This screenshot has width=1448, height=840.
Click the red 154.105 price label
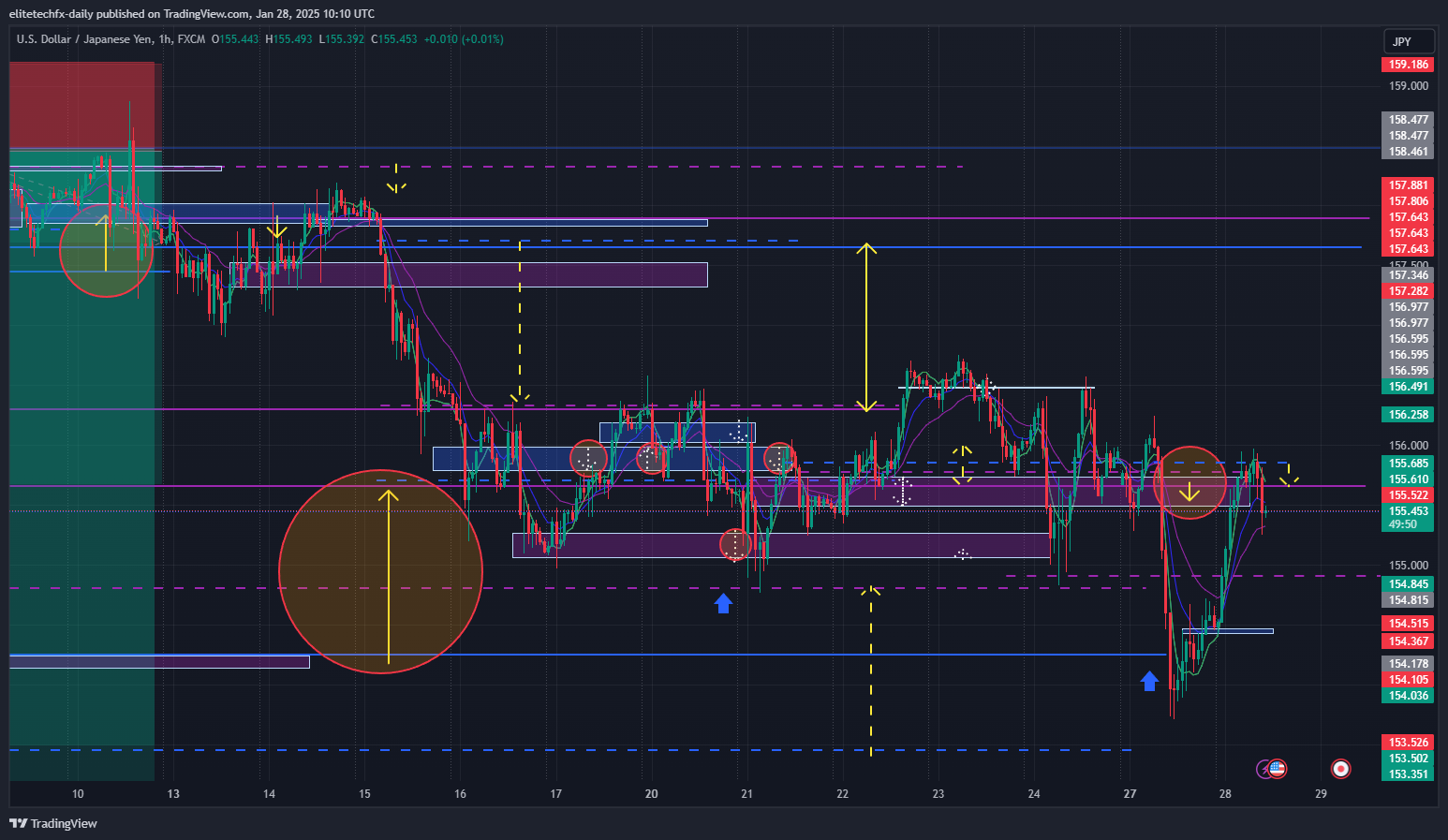pos(1408,680)
